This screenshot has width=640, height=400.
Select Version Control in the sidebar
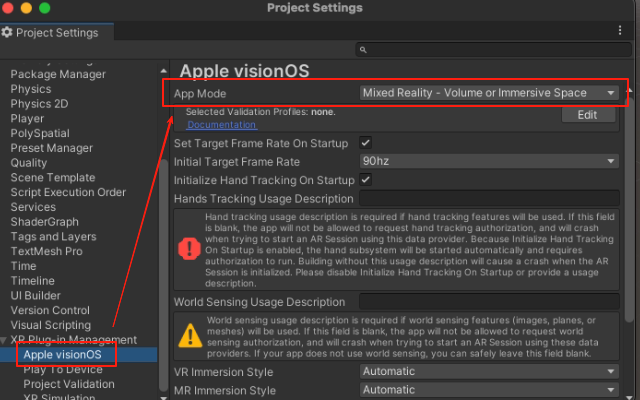[x=50, y=310]
